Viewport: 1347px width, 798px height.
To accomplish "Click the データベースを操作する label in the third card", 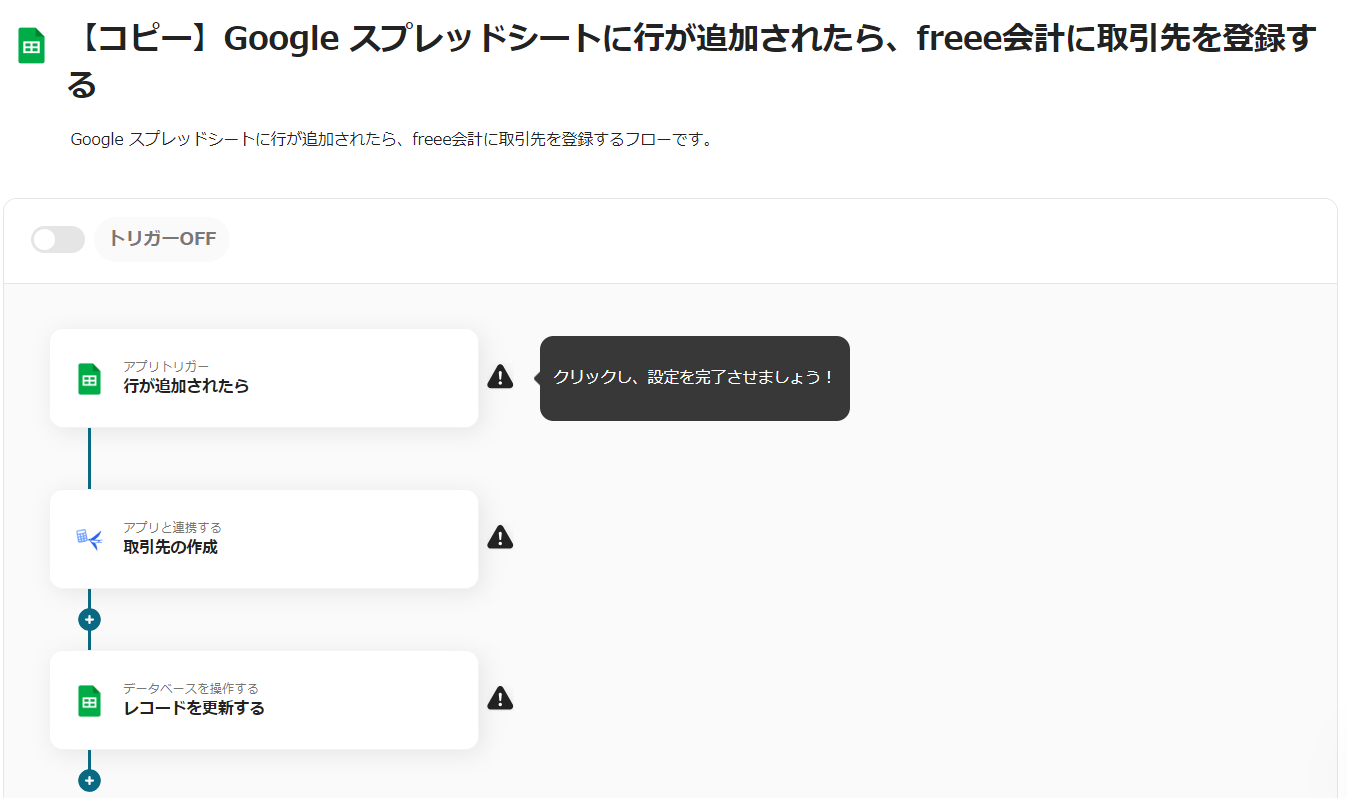I will [x=191, y=688].
